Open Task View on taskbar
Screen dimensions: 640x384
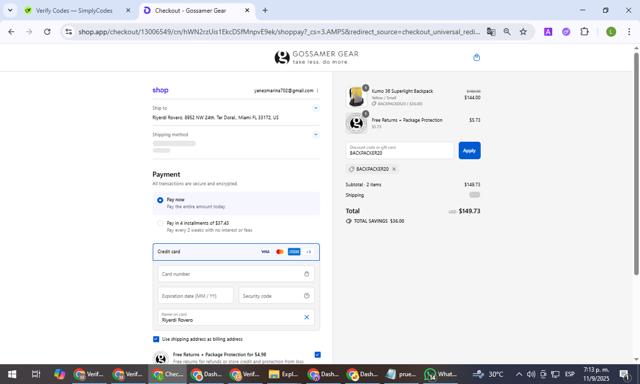(x=36, y=374)
